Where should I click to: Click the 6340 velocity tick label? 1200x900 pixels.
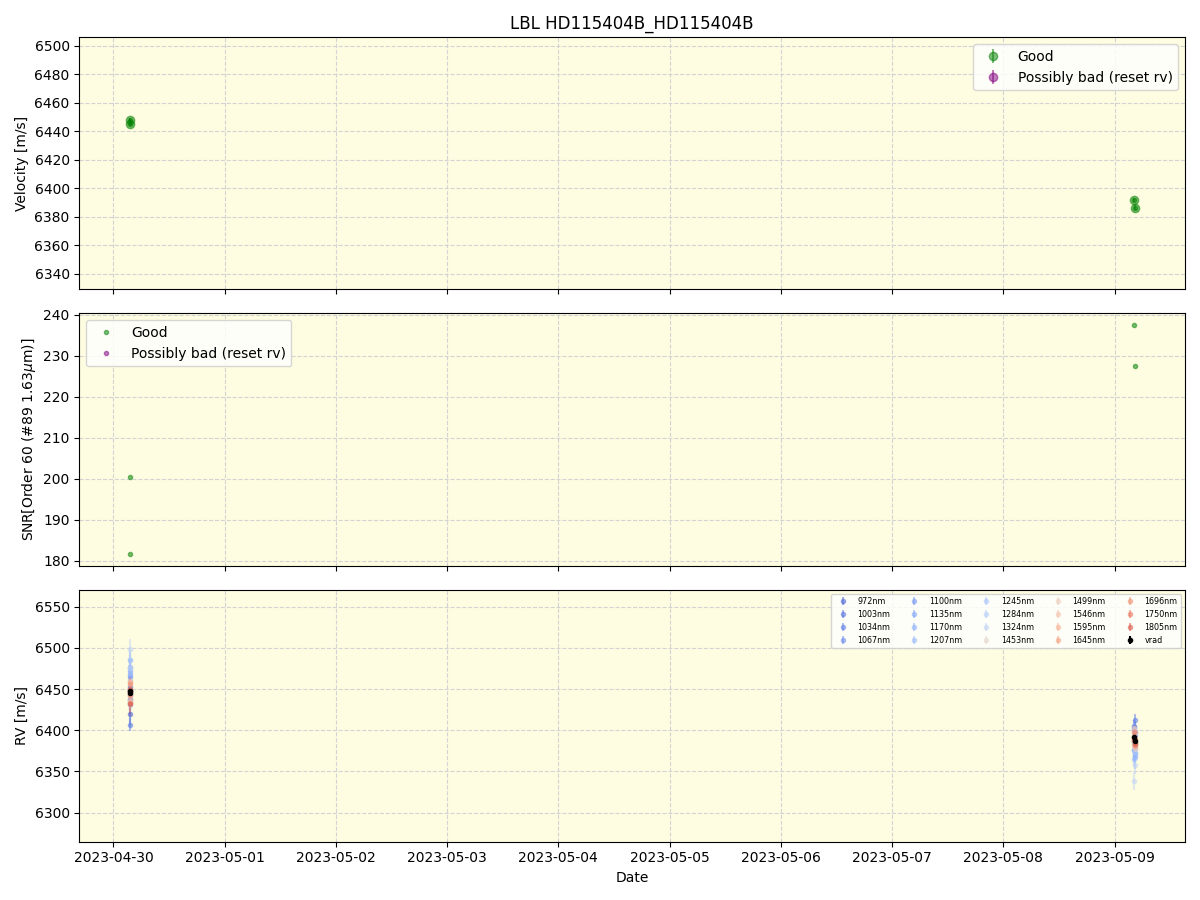pyautogui.click(x=52, y=274)
